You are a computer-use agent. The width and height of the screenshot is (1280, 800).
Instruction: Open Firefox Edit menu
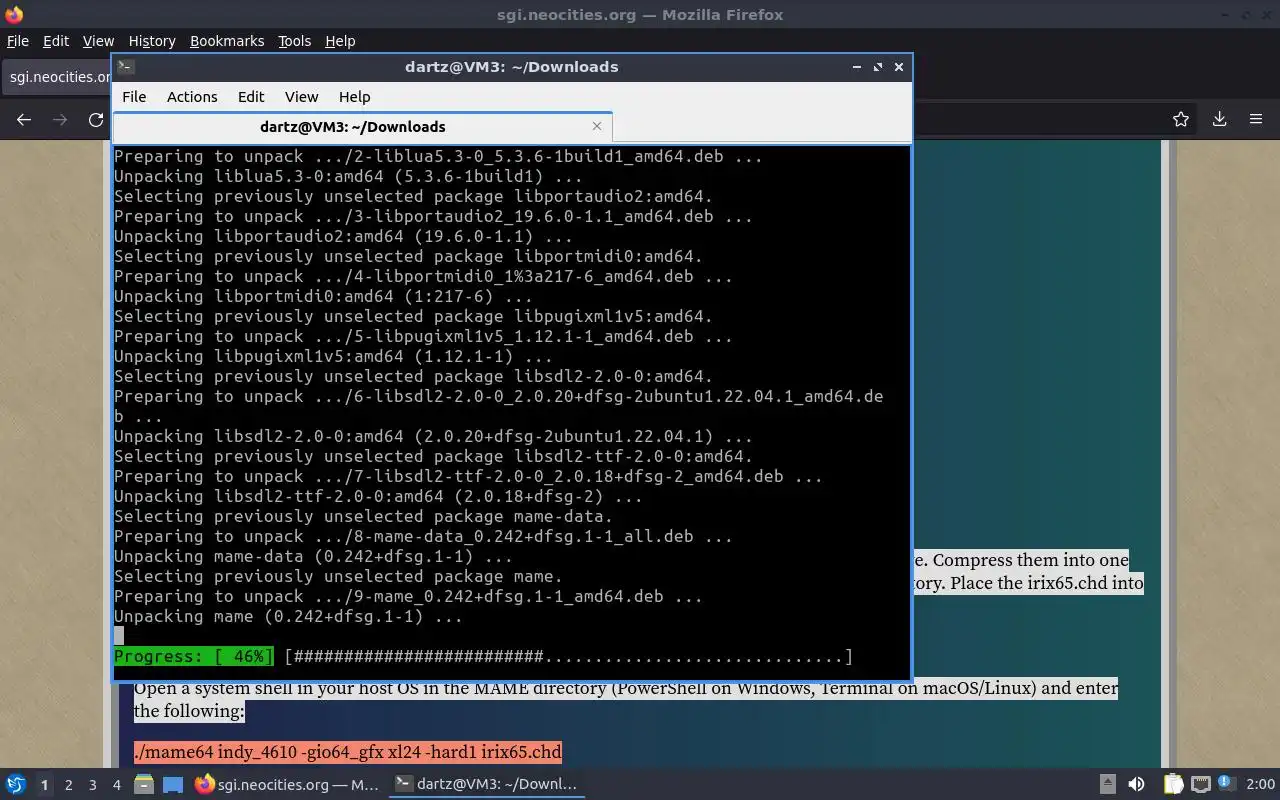(x=56, y=41)
